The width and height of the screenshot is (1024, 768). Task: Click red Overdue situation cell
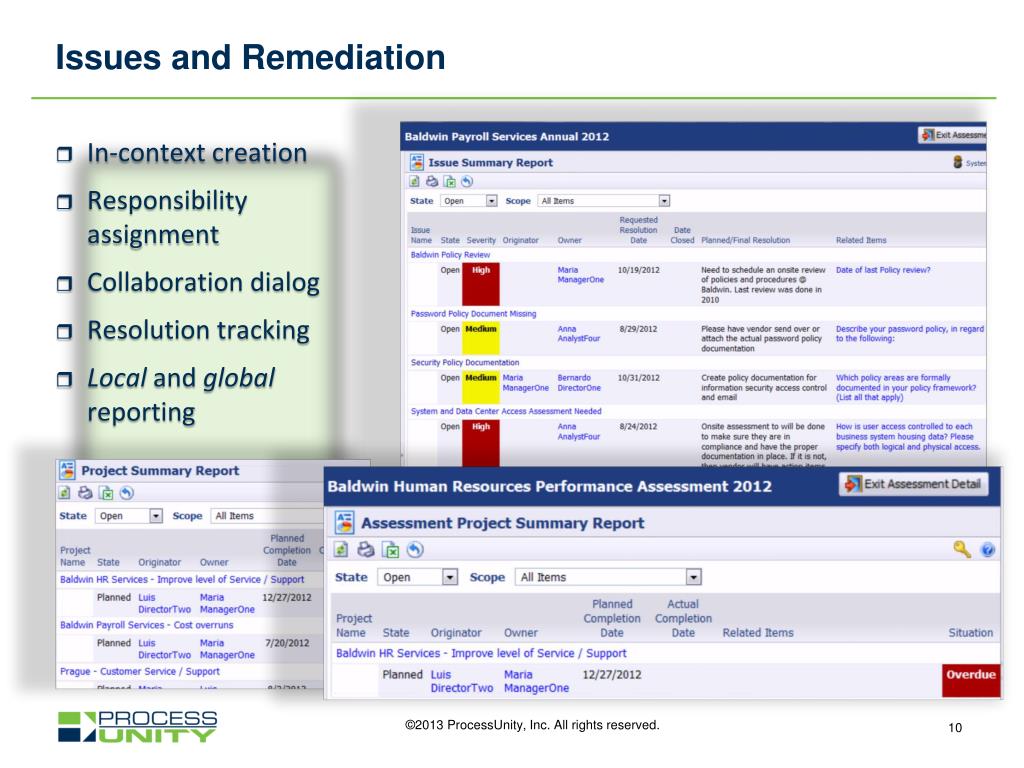point(970,680)
